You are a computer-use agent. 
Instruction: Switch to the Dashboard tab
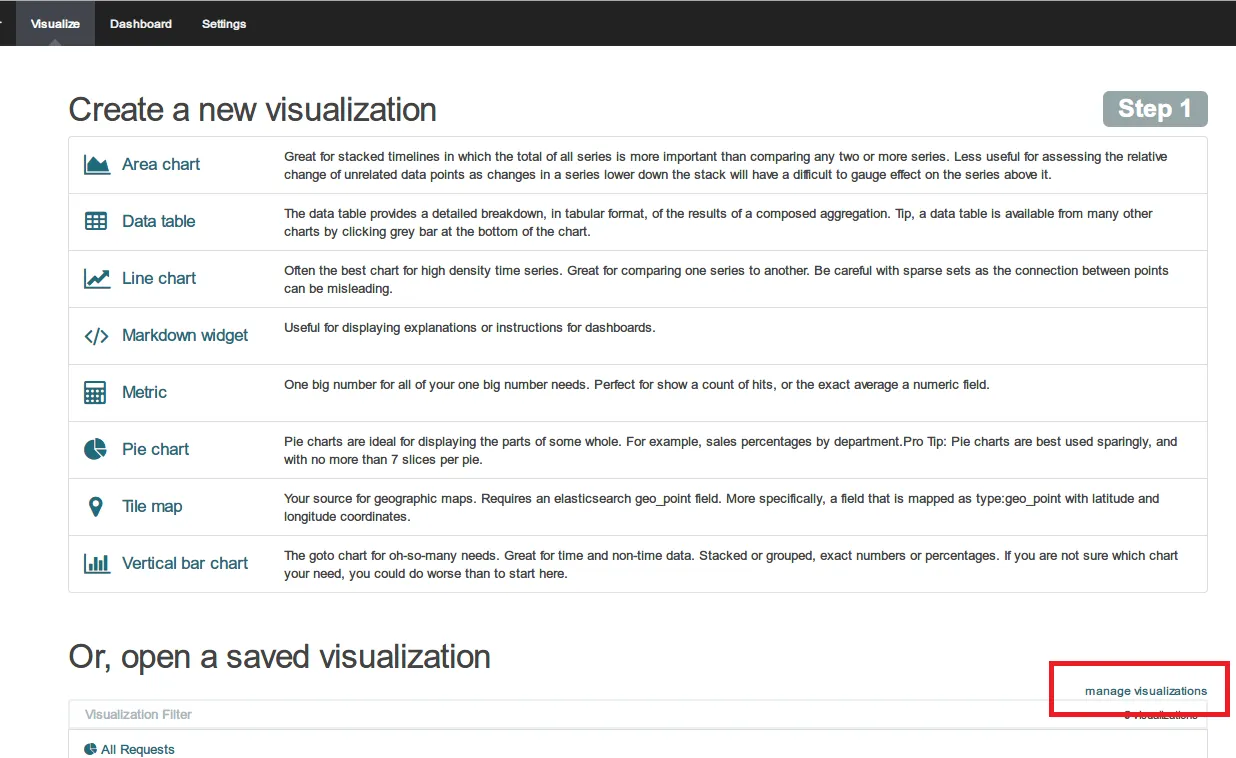coord(140,22)
